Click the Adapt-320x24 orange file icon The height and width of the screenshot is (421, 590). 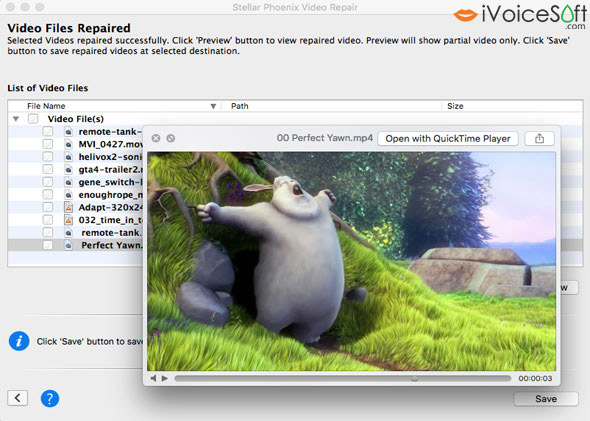click(68, 207)
